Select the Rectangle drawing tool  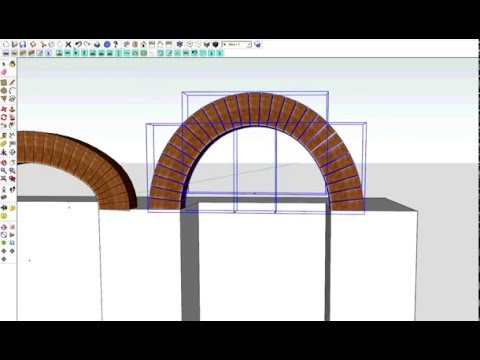(x=4, y=82)
